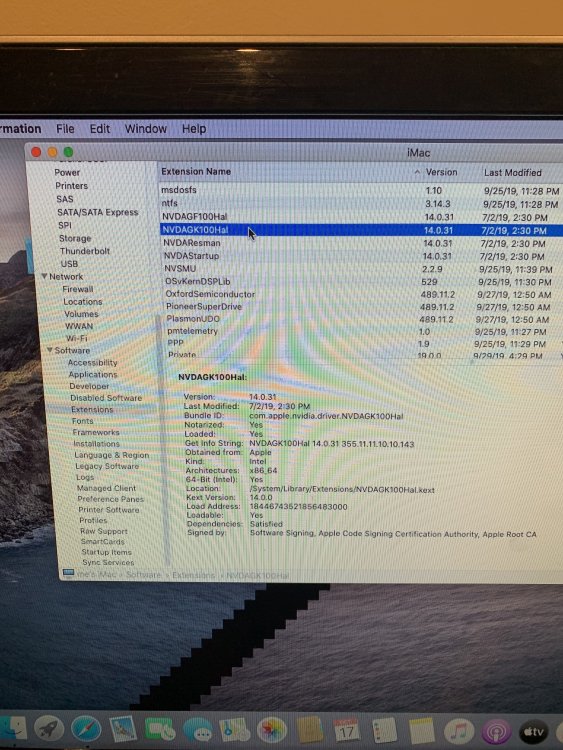Open Launchpad from the dock
This screenshot has height=750, width=563.
[48, 728]
